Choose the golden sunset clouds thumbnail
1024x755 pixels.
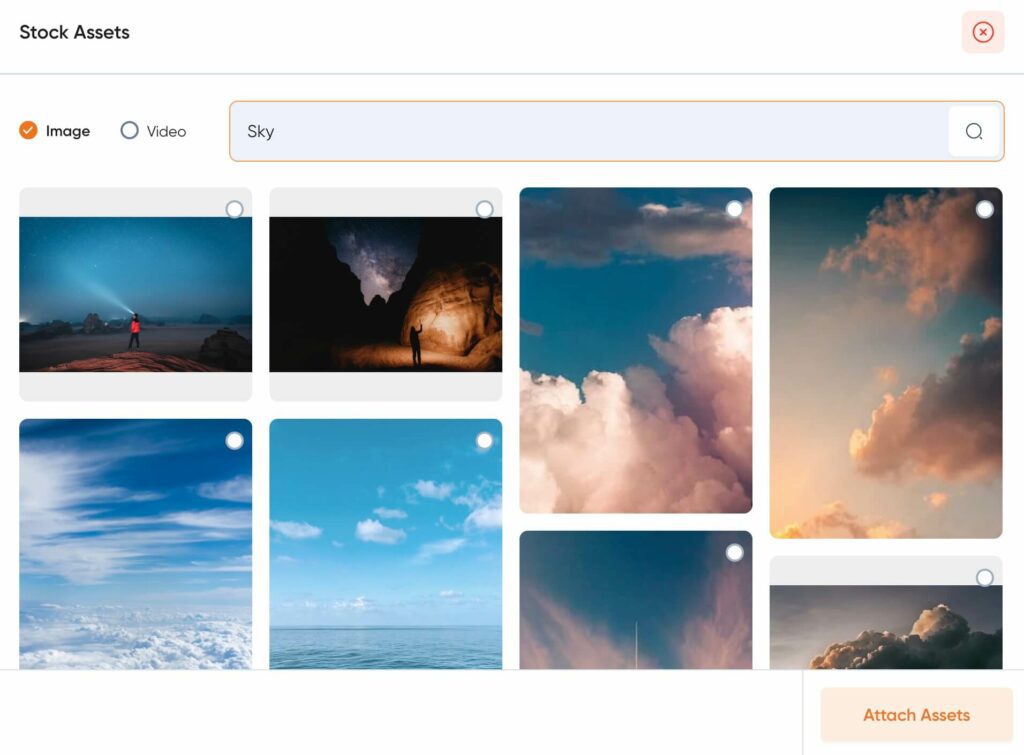pyautogui.click(x=885, y=380)
